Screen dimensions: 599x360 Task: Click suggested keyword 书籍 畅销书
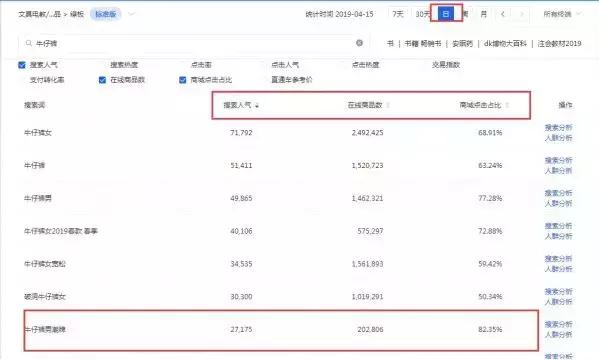click(x=423, y=44)
